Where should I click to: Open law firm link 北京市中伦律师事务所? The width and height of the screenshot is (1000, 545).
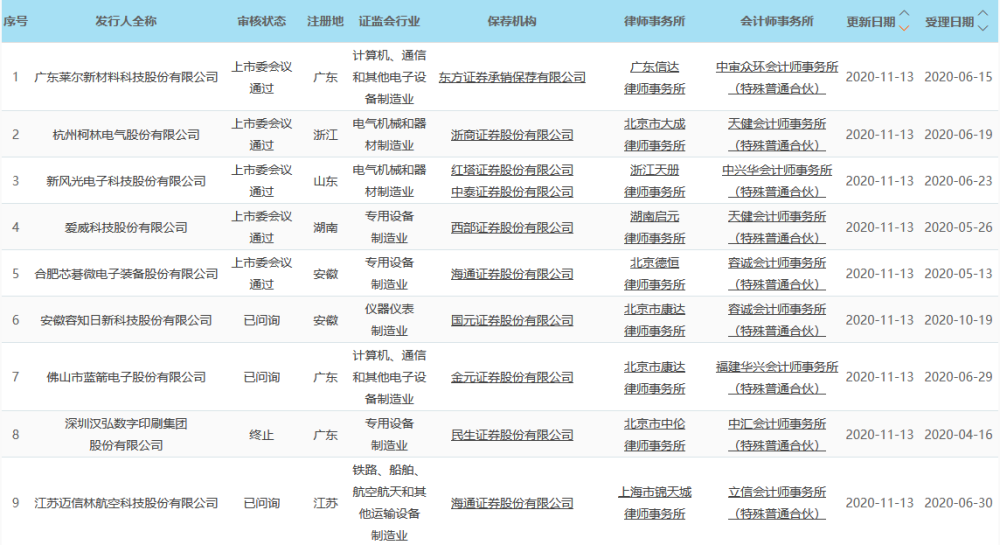[654, 435]
